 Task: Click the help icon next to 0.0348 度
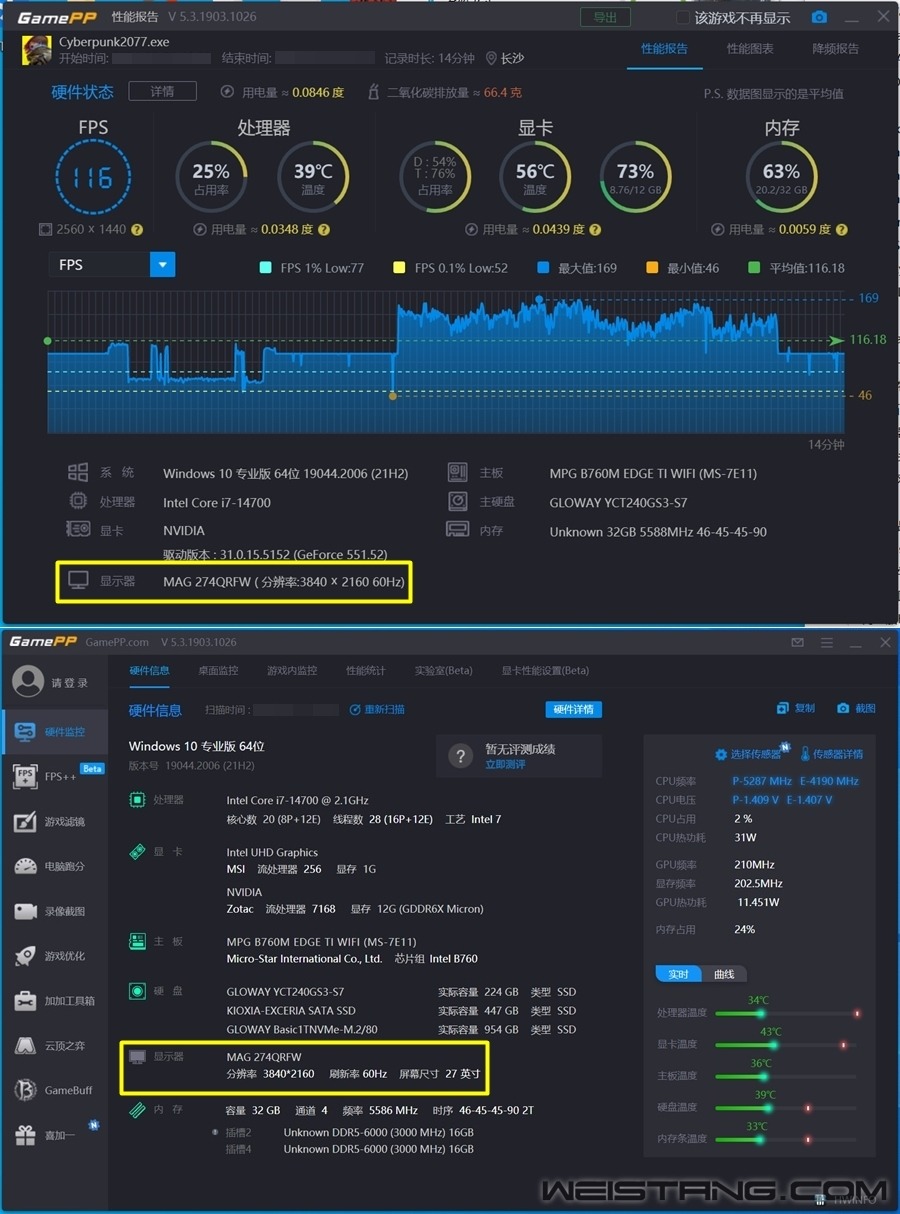click(x=323, y=229)
